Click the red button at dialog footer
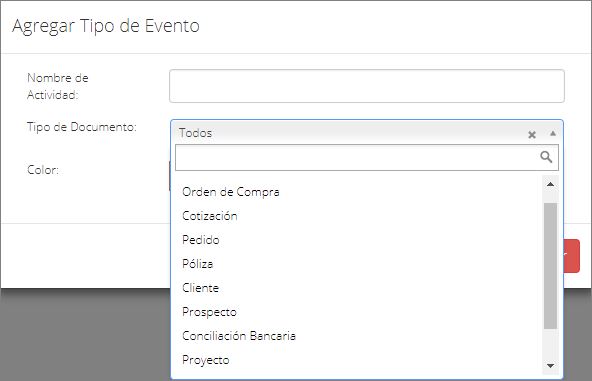Viewport: 592px width, 381px height. (572, 256)
